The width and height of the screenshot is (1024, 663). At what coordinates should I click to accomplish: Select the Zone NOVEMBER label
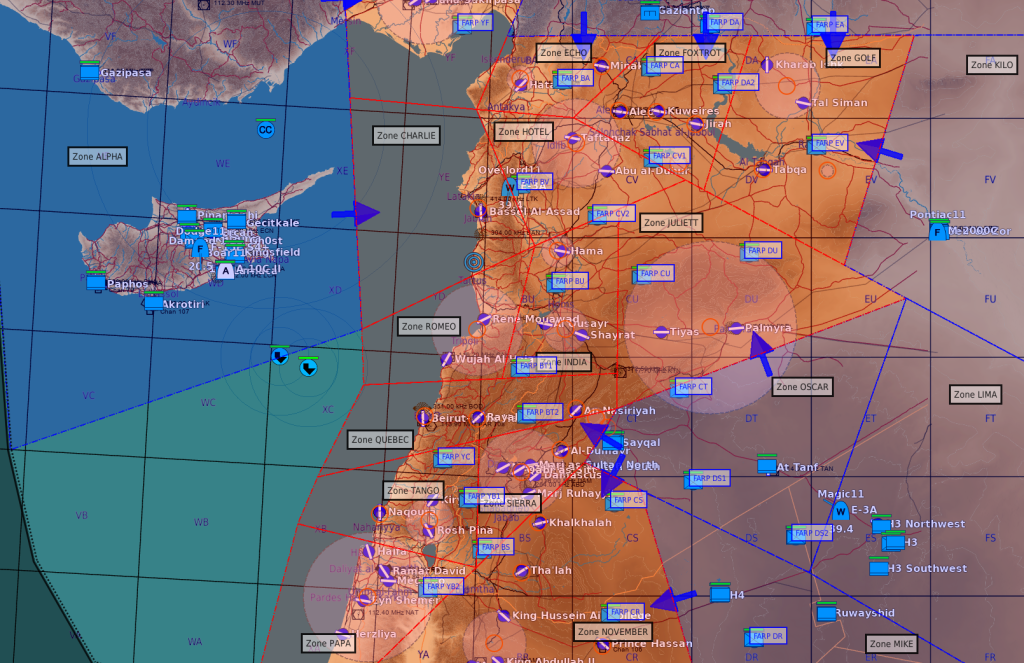click(x=613, y=631)
